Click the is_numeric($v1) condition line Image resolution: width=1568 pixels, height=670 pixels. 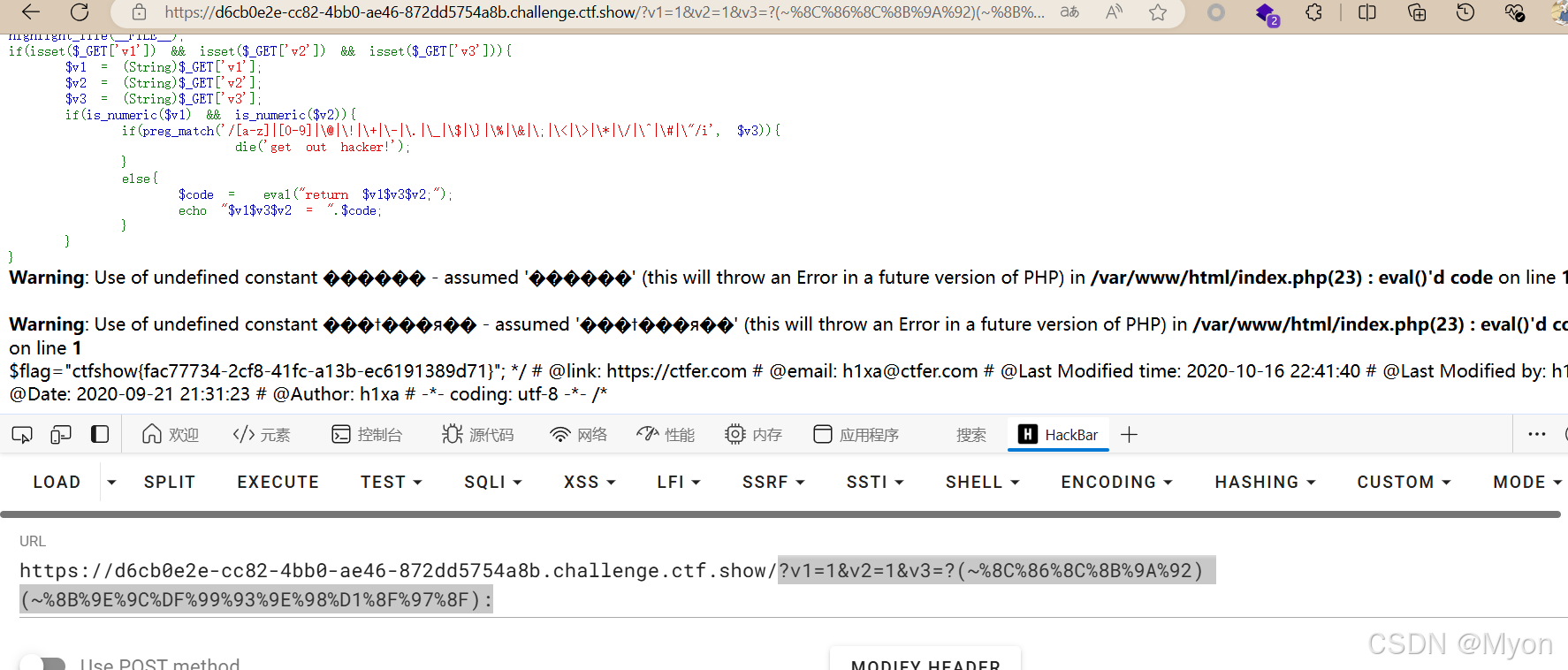210,115
